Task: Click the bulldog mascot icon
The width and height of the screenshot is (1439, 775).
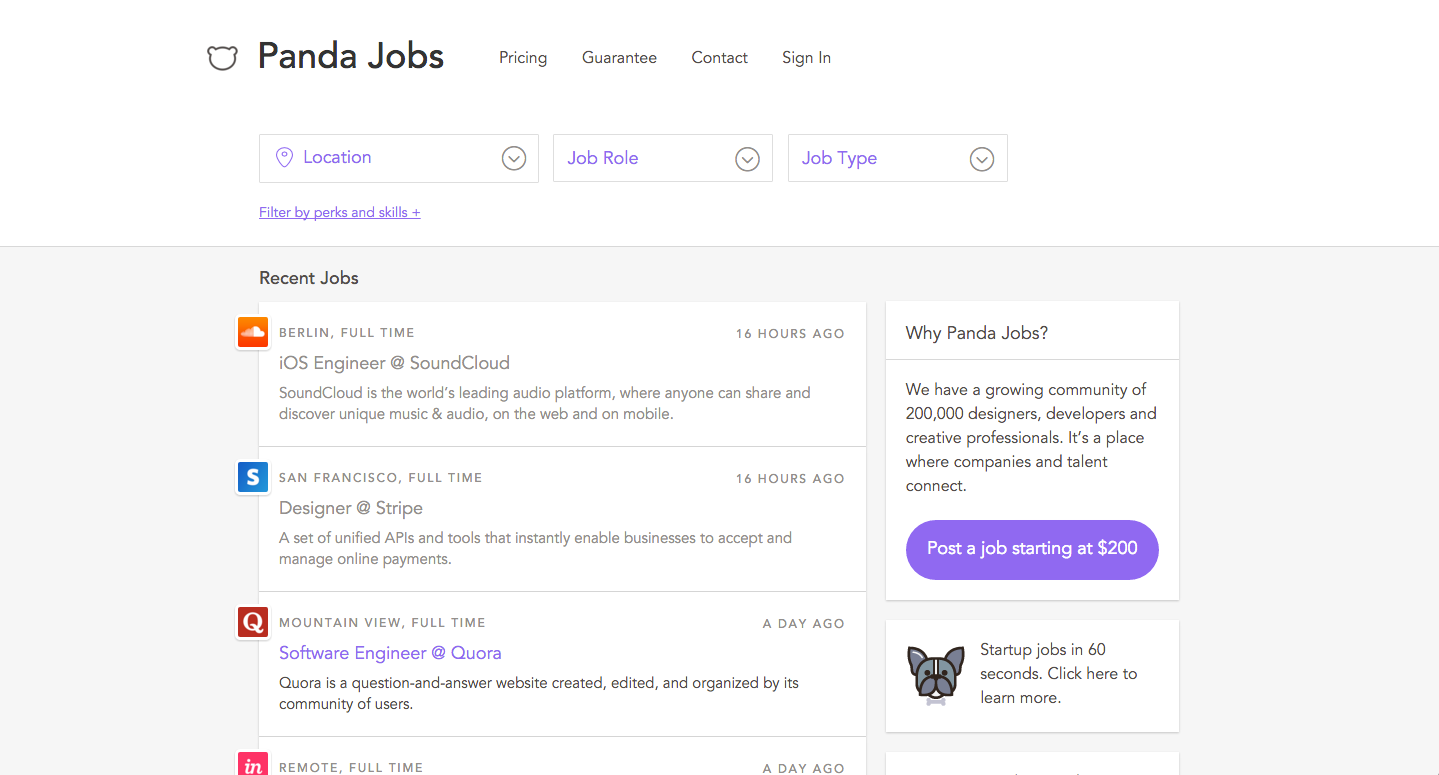Action: (x=936, y=675)
